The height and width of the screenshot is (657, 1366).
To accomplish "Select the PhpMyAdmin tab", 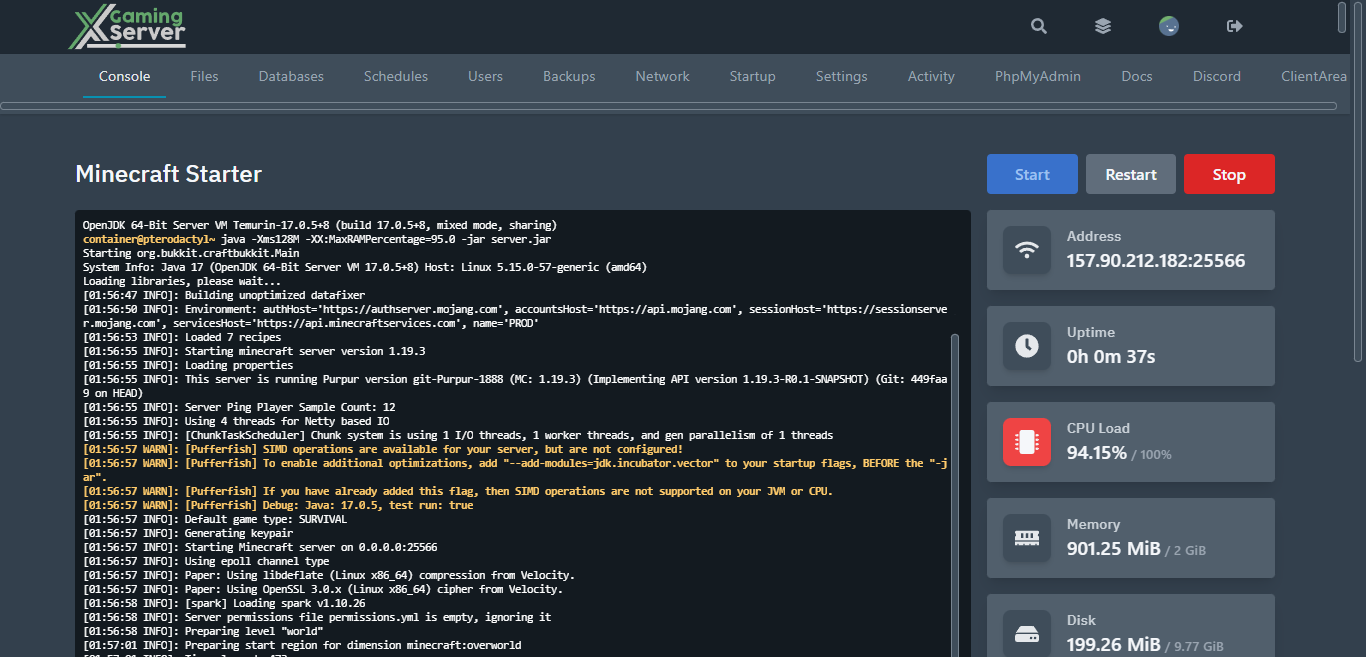I will pos(1037,76).
